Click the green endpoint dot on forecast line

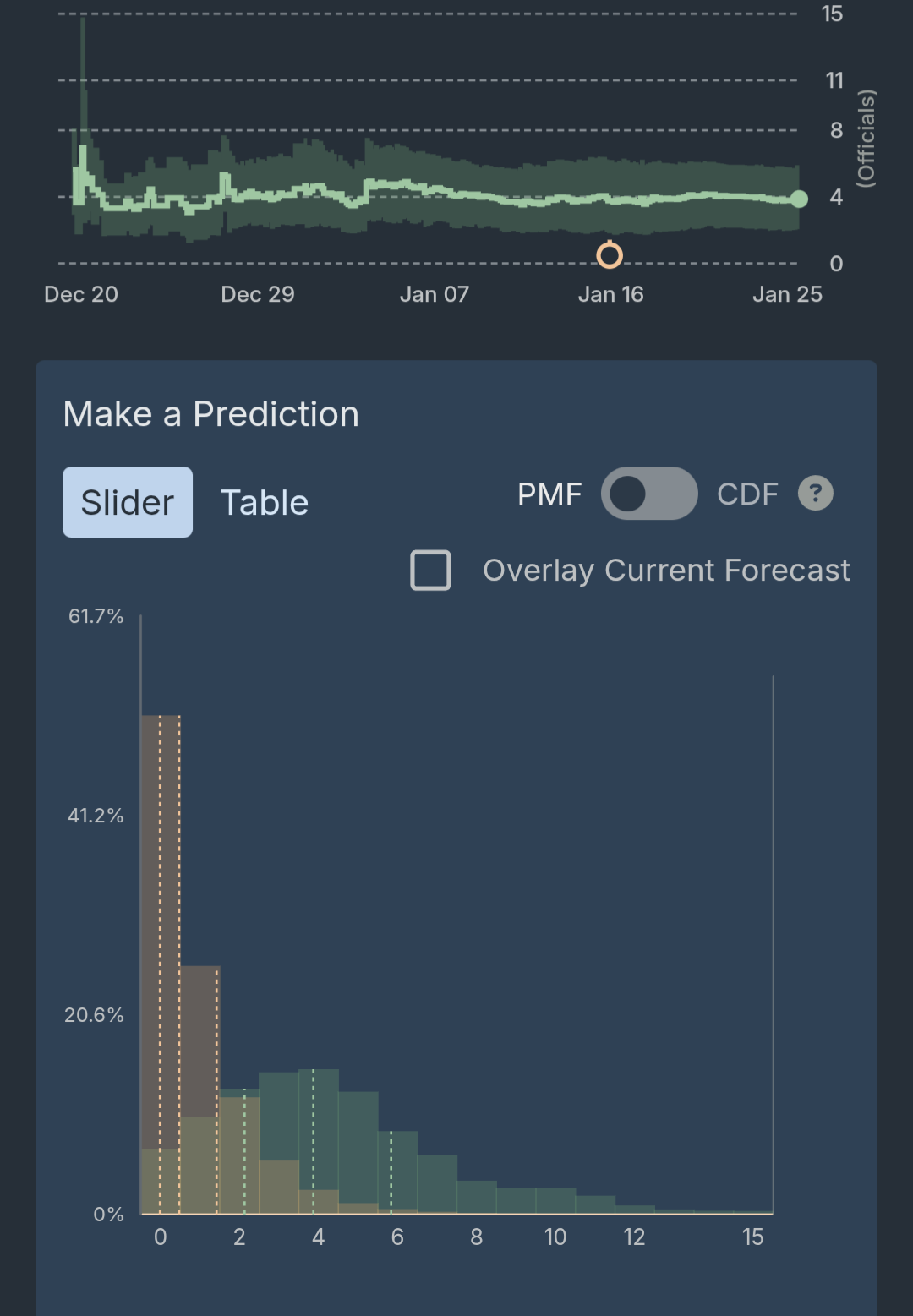coord(799,199)
